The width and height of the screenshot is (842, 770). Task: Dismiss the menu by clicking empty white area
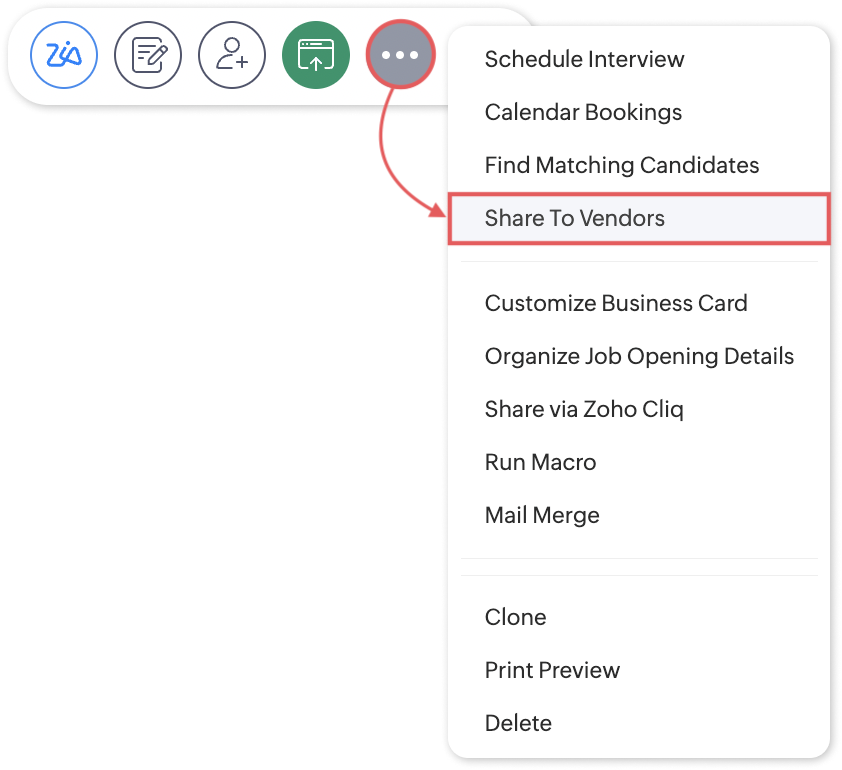pyautogui.click(x=215, y=430)
